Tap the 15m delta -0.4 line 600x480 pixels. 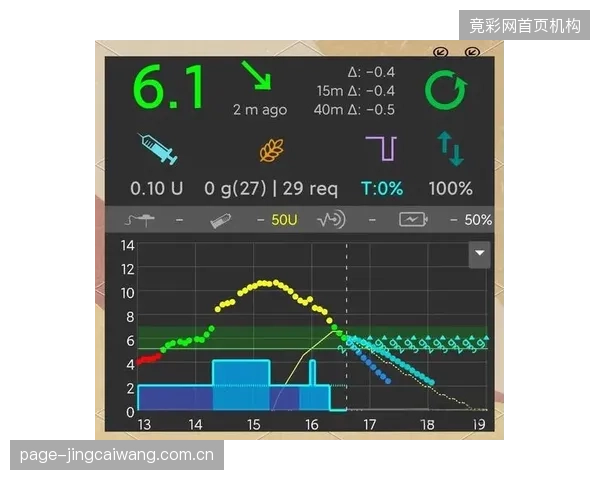(x=355, y=91)
